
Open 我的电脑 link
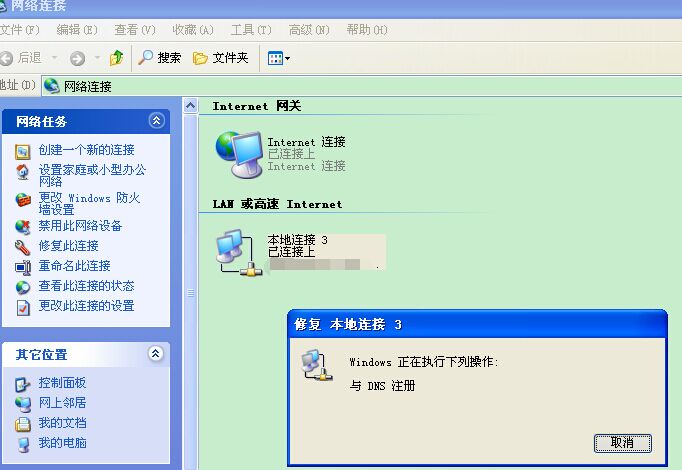point(62,443)
